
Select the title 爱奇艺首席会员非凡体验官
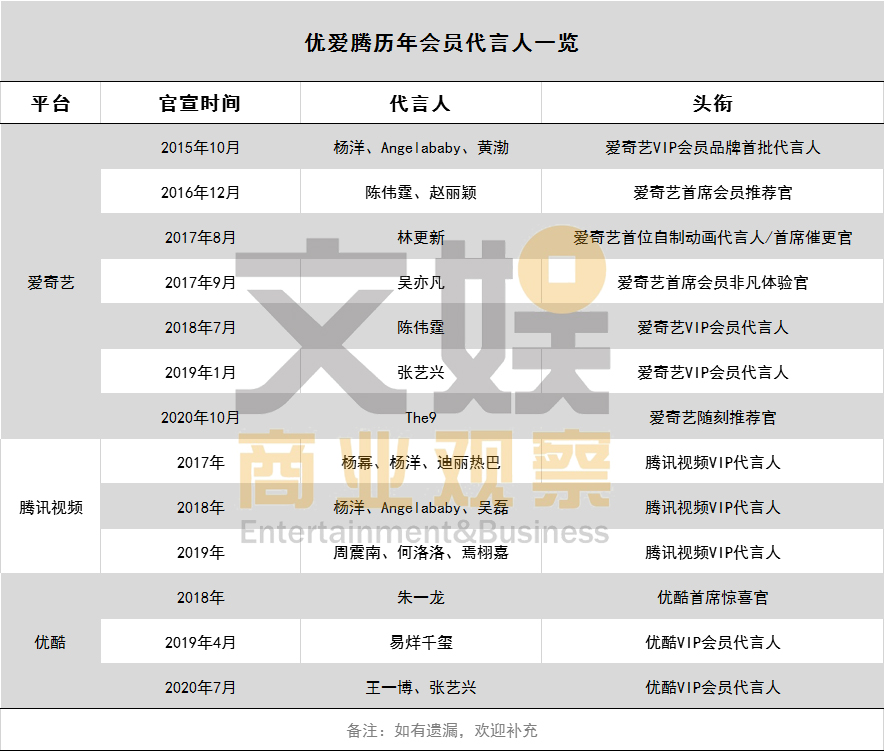(x=712, y=282)
